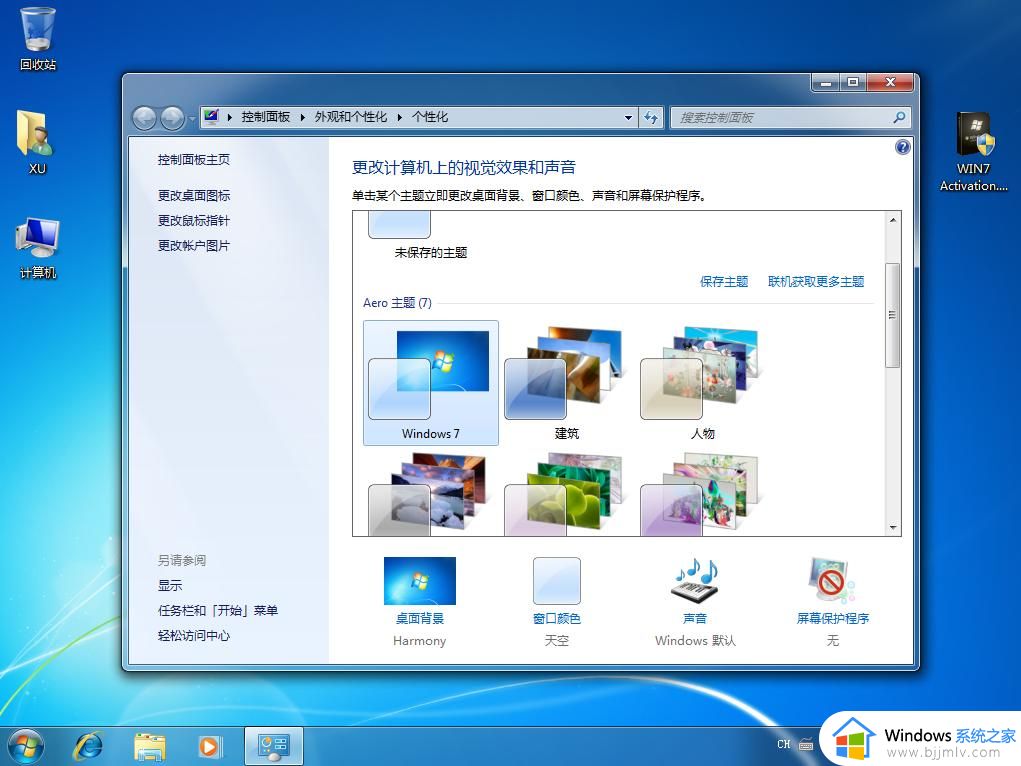The width and height of the screenshot is (1021, 766).
Task: Click the 保存主题 link
Action: click(x=724, y=281)
